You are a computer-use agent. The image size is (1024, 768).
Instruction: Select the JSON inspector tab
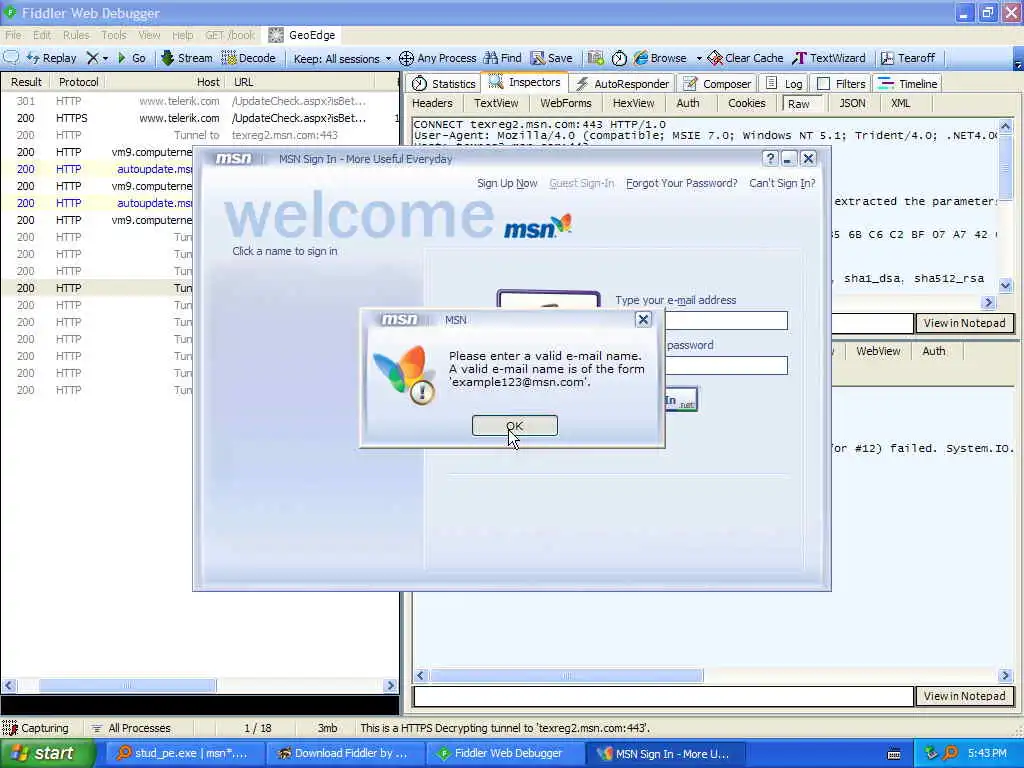pos(852,103)
